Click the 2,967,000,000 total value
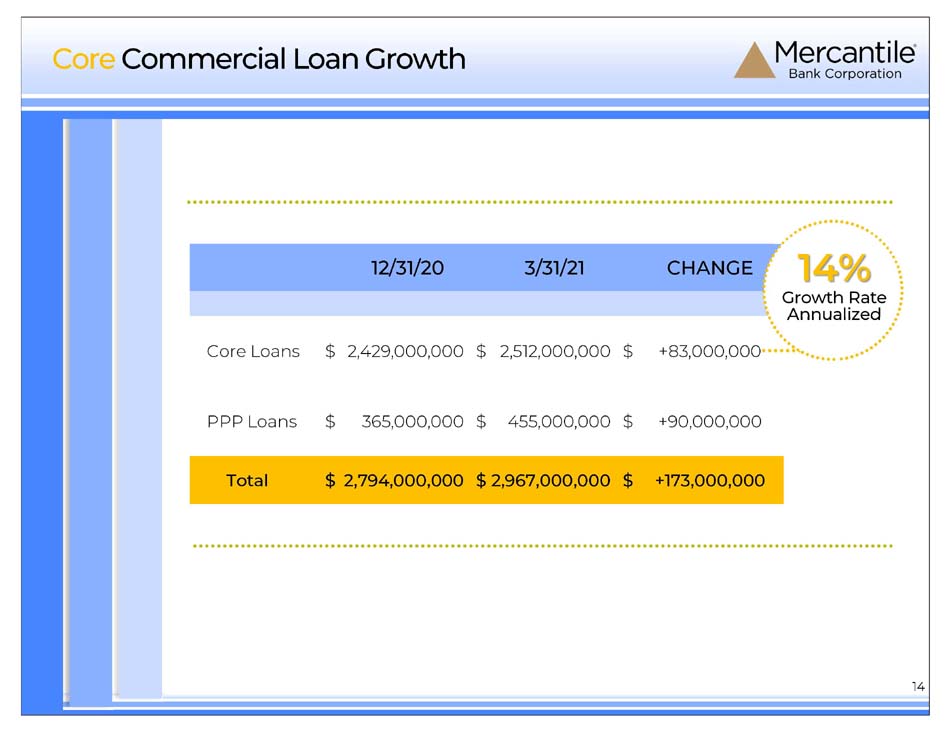Screen dimensions: 950x734 [x=550, y=481]
